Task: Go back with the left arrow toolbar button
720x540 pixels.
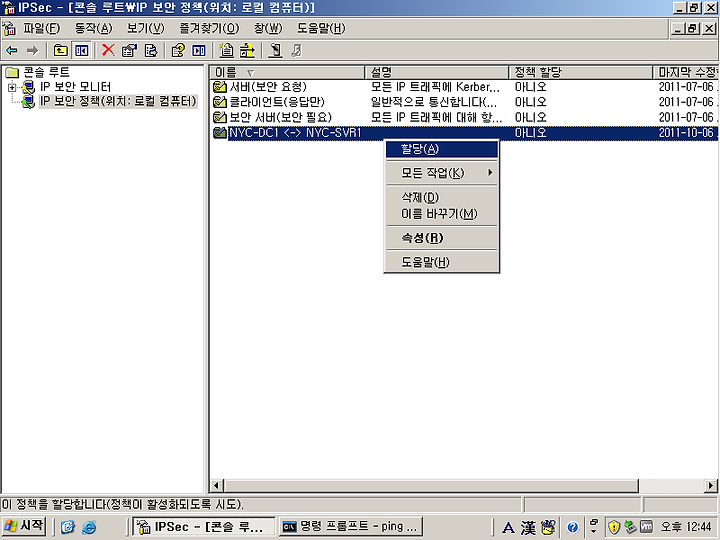Action: click(12, 51)
